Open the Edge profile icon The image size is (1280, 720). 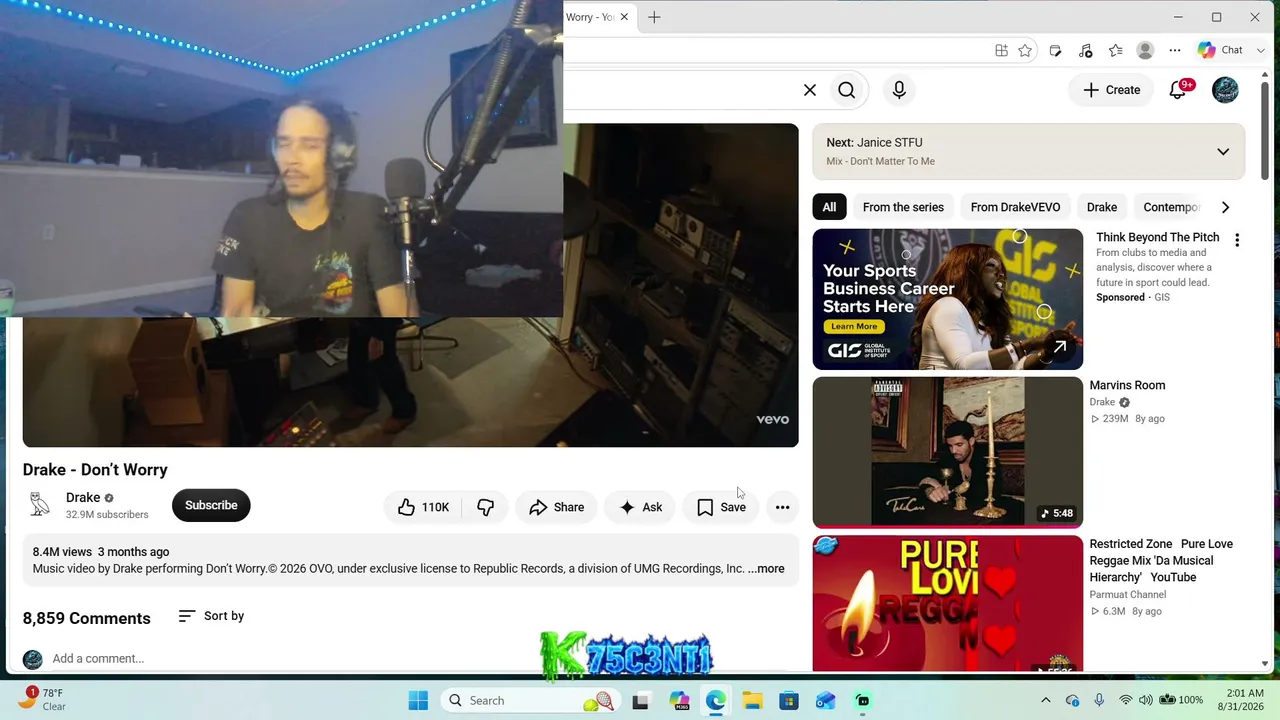point(1145,51)
